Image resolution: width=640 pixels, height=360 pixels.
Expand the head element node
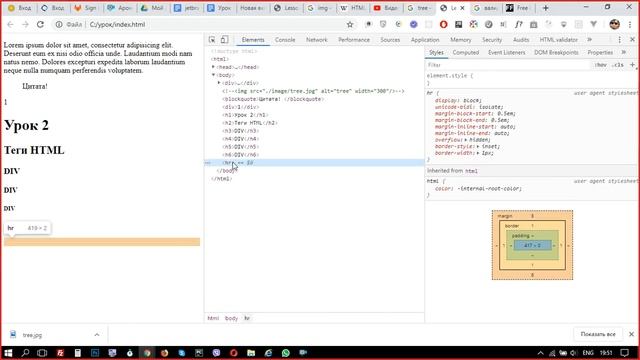213,67
